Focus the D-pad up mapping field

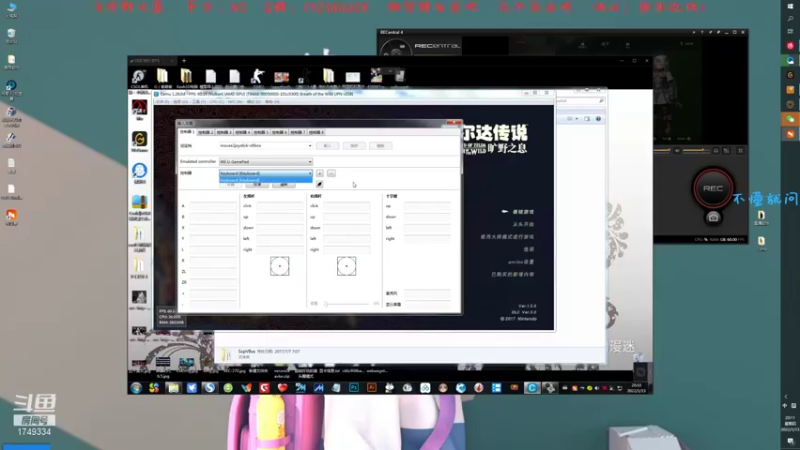[x=427, y=206]
